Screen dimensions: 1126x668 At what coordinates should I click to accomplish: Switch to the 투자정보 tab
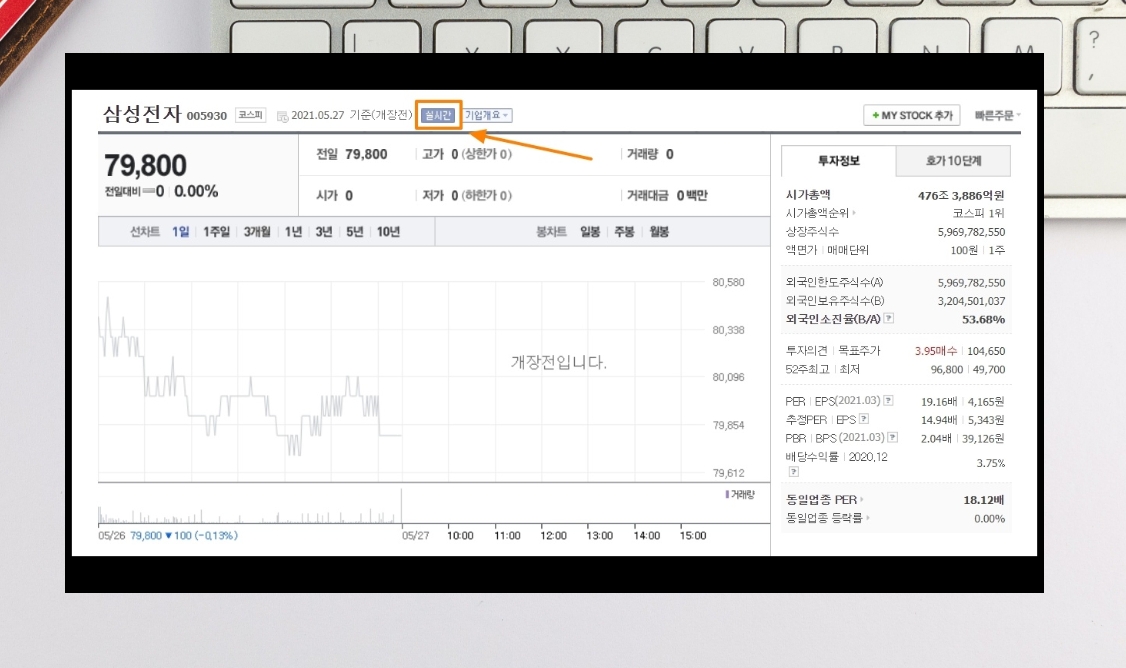click(838, 161)
